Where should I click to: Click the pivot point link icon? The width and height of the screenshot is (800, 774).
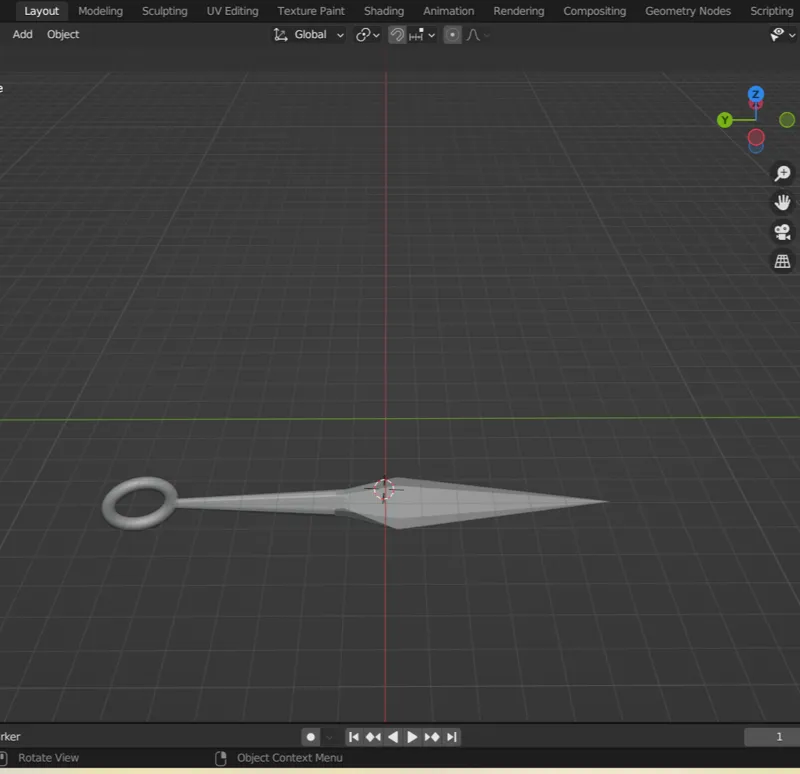pyautogui.click(x=363, y=35)
